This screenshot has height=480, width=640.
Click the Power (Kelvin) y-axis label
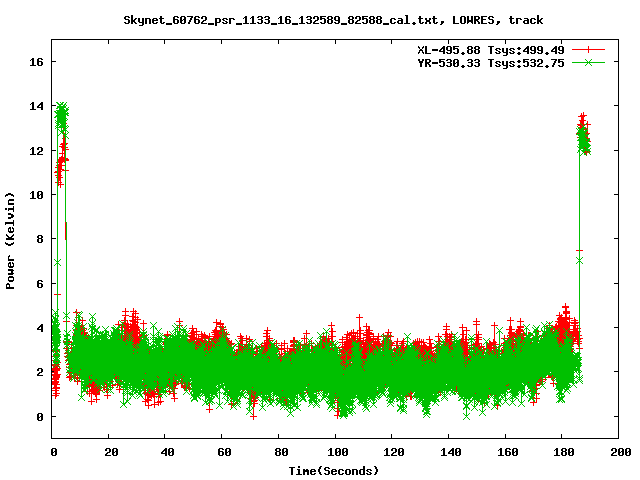pos(10,241)
